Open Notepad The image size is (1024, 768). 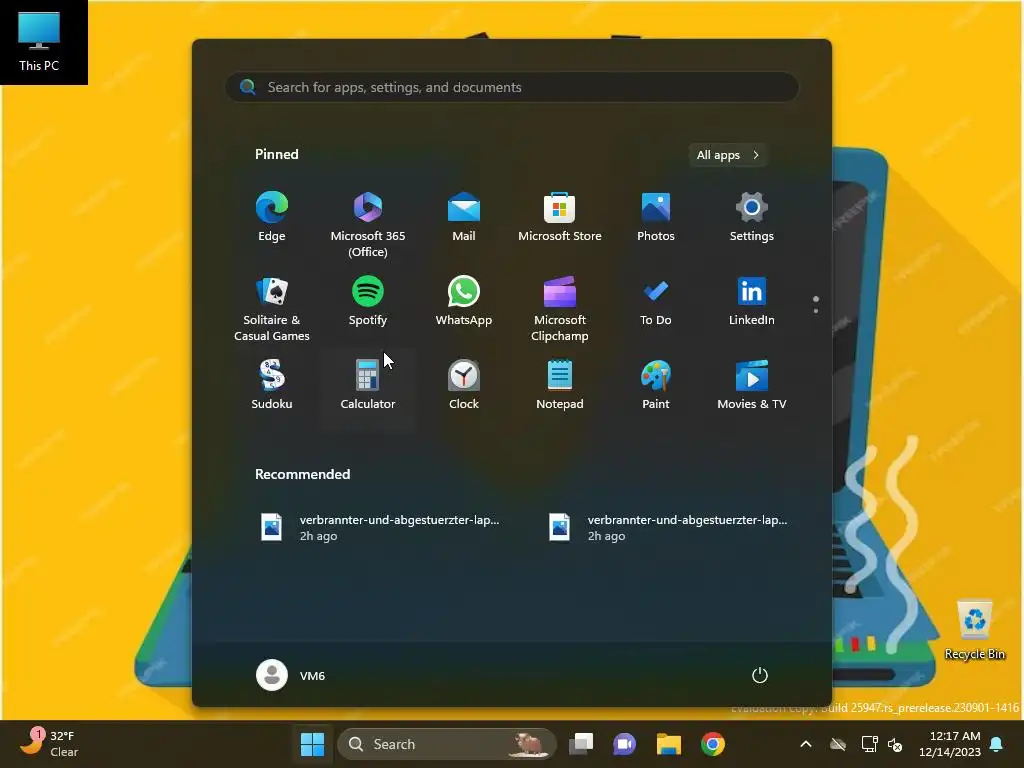pos(560,385)
